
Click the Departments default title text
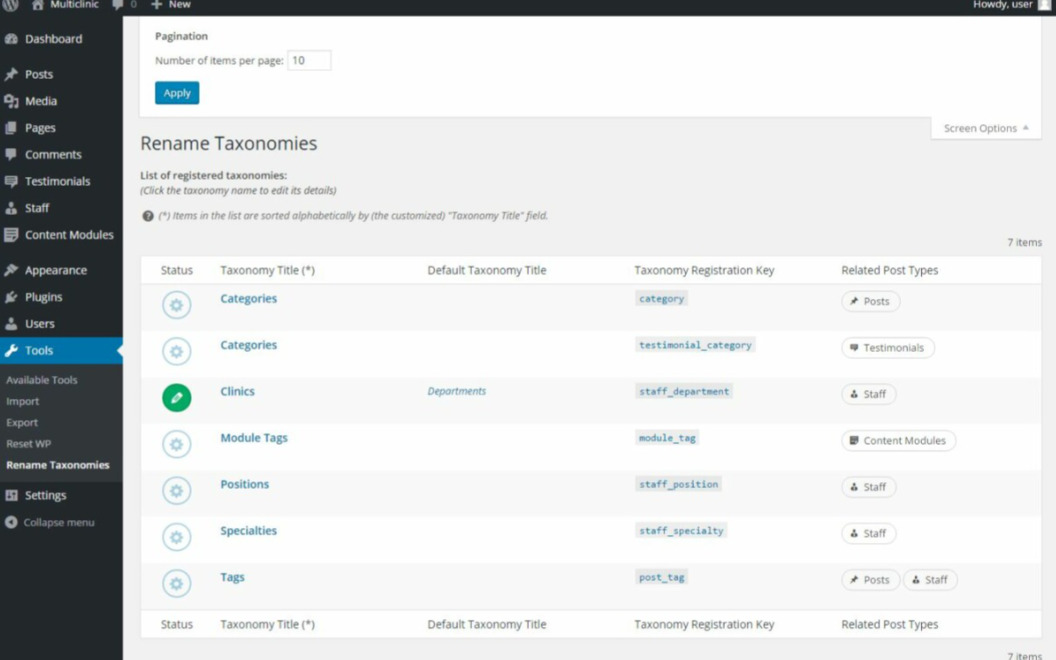[457, 391]
